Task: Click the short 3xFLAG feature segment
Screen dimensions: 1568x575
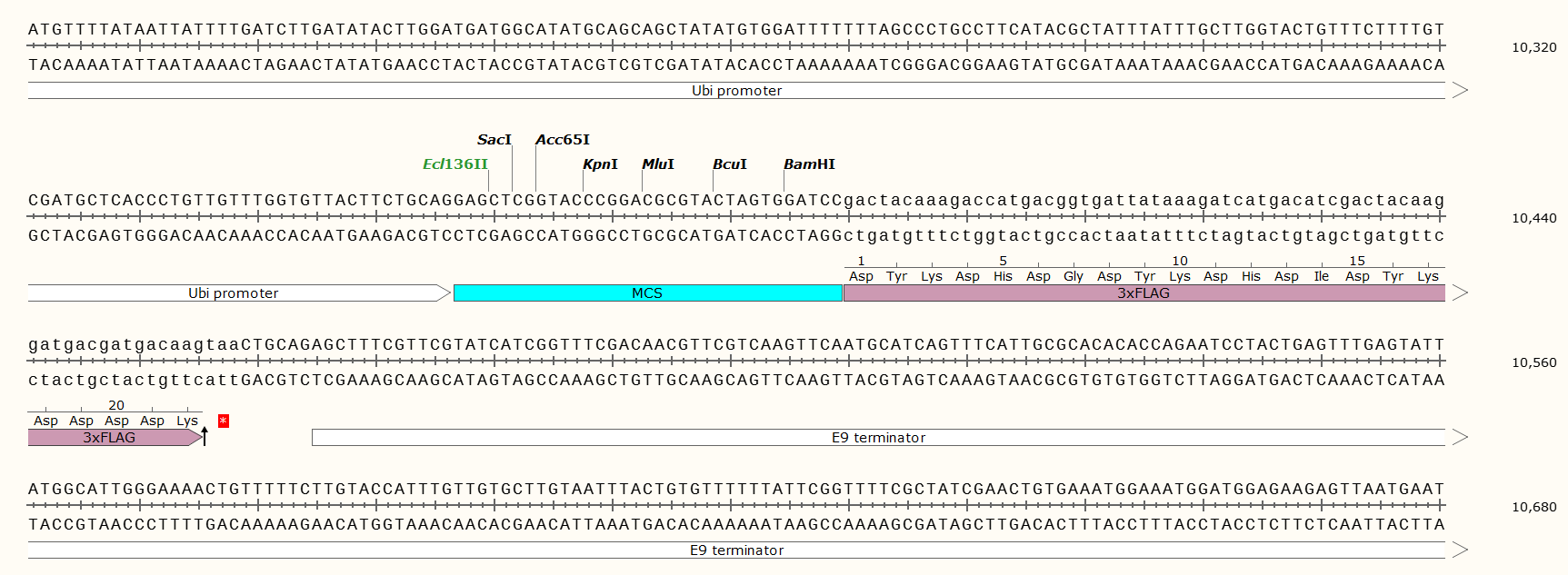Action: (x=109, y=437)
